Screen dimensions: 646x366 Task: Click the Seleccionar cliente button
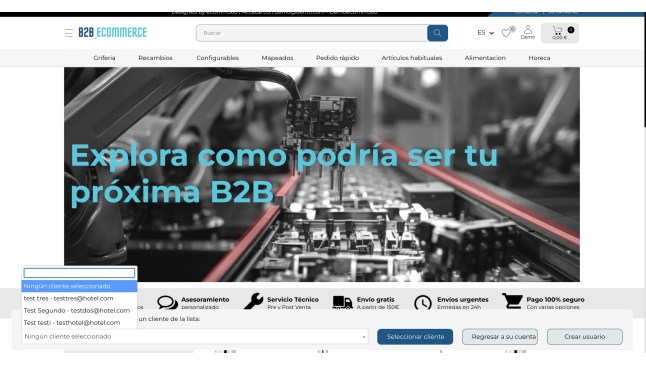click(415, 336)
